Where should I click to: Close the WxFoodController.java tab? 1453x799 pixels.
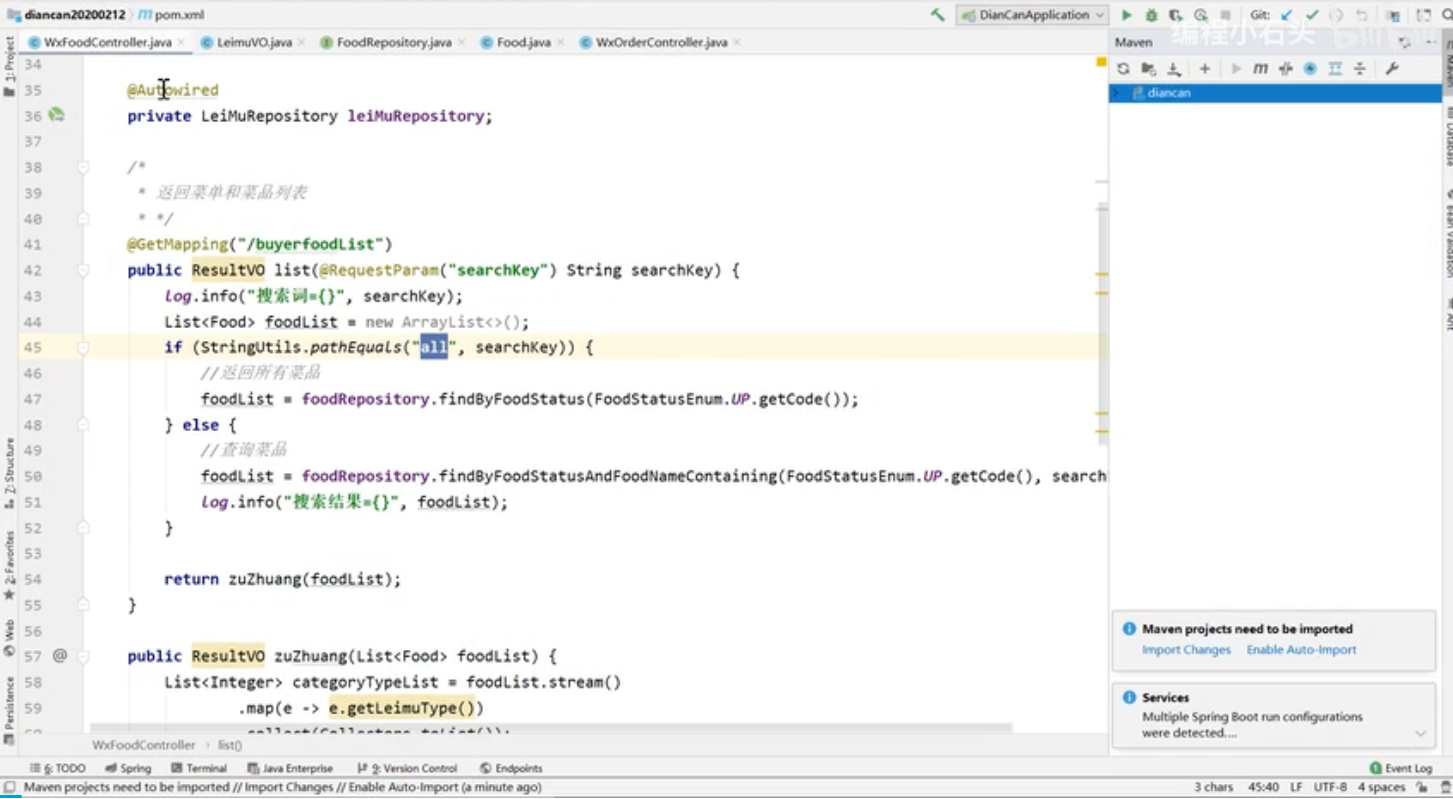pos(181,43)
